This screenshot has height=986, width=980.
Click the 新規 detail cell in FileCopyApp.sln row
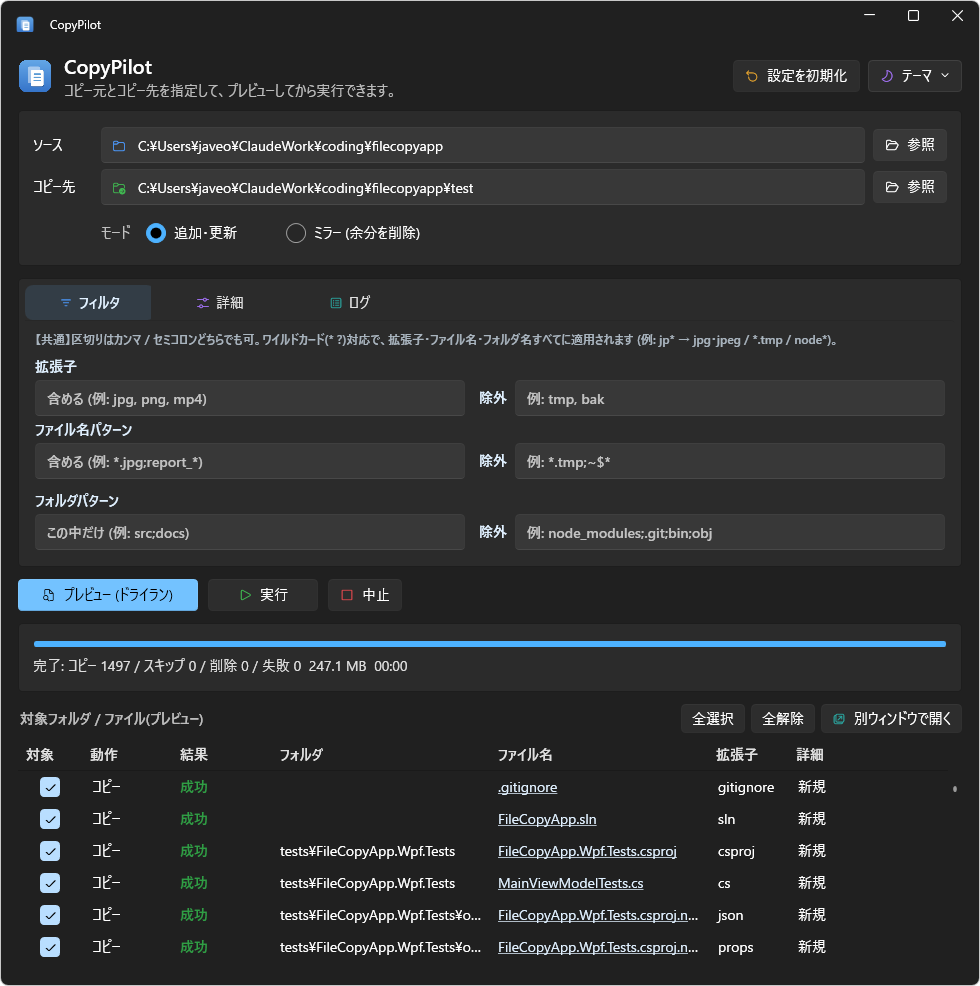[x=812, y=819]
